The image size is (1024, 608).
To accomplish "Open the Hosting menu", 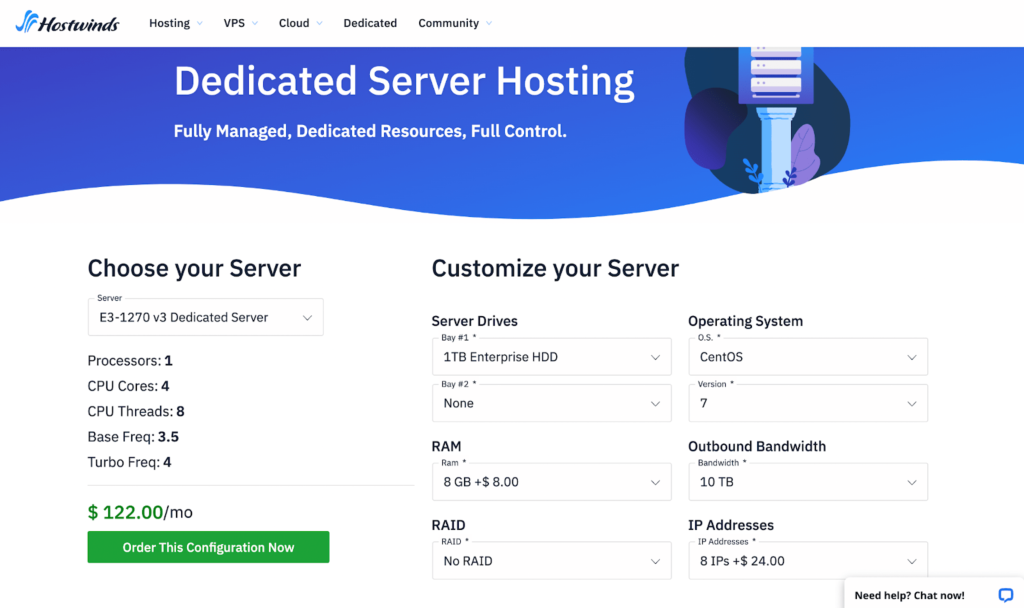I will click(x=176, y=23).
